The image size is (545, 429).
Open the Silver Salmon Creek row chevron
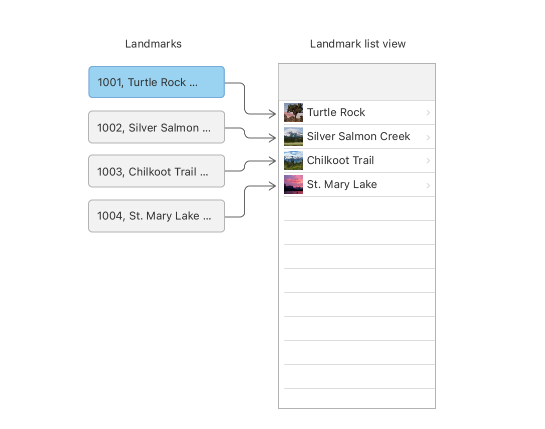(428, 137)
